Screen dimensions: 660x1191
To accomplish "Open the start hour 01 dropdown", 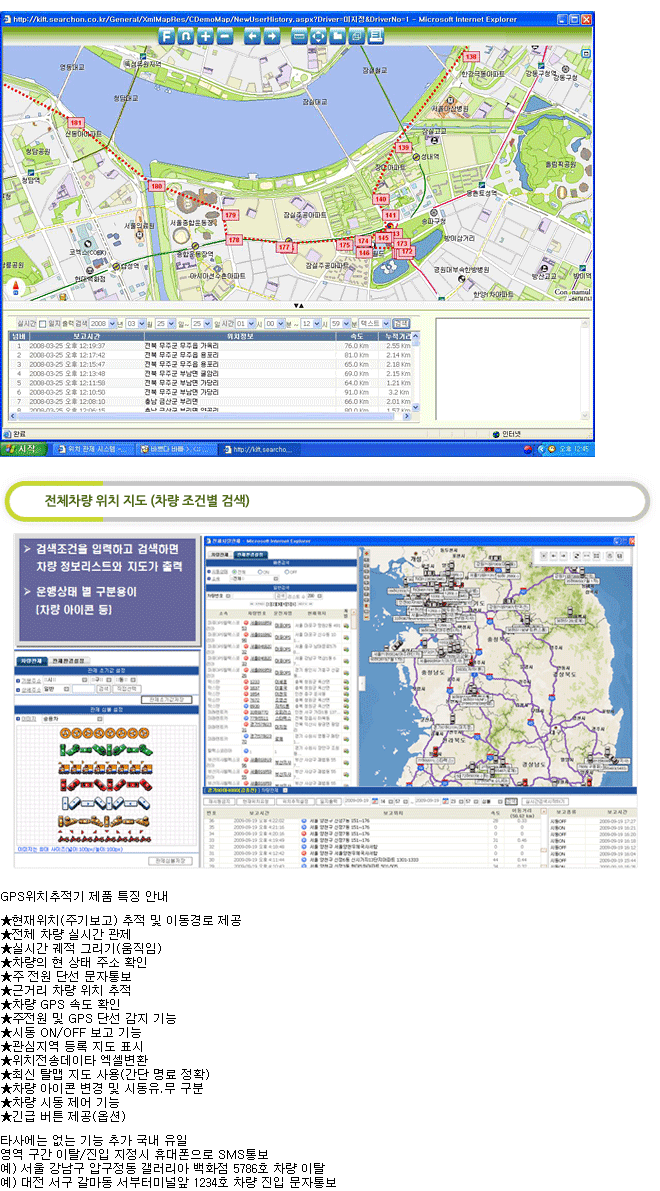I will (247, 323).
